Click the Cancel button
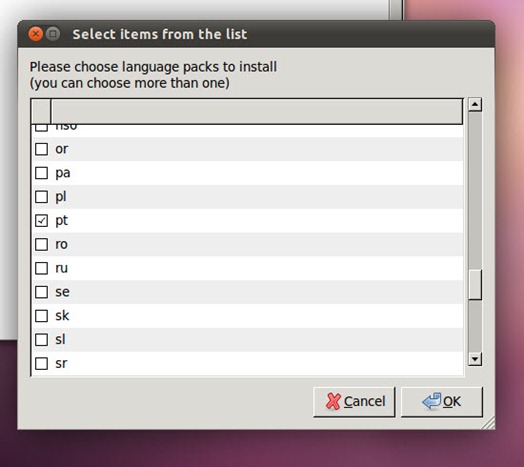524x467 pixels. click(x=354, y=402)
